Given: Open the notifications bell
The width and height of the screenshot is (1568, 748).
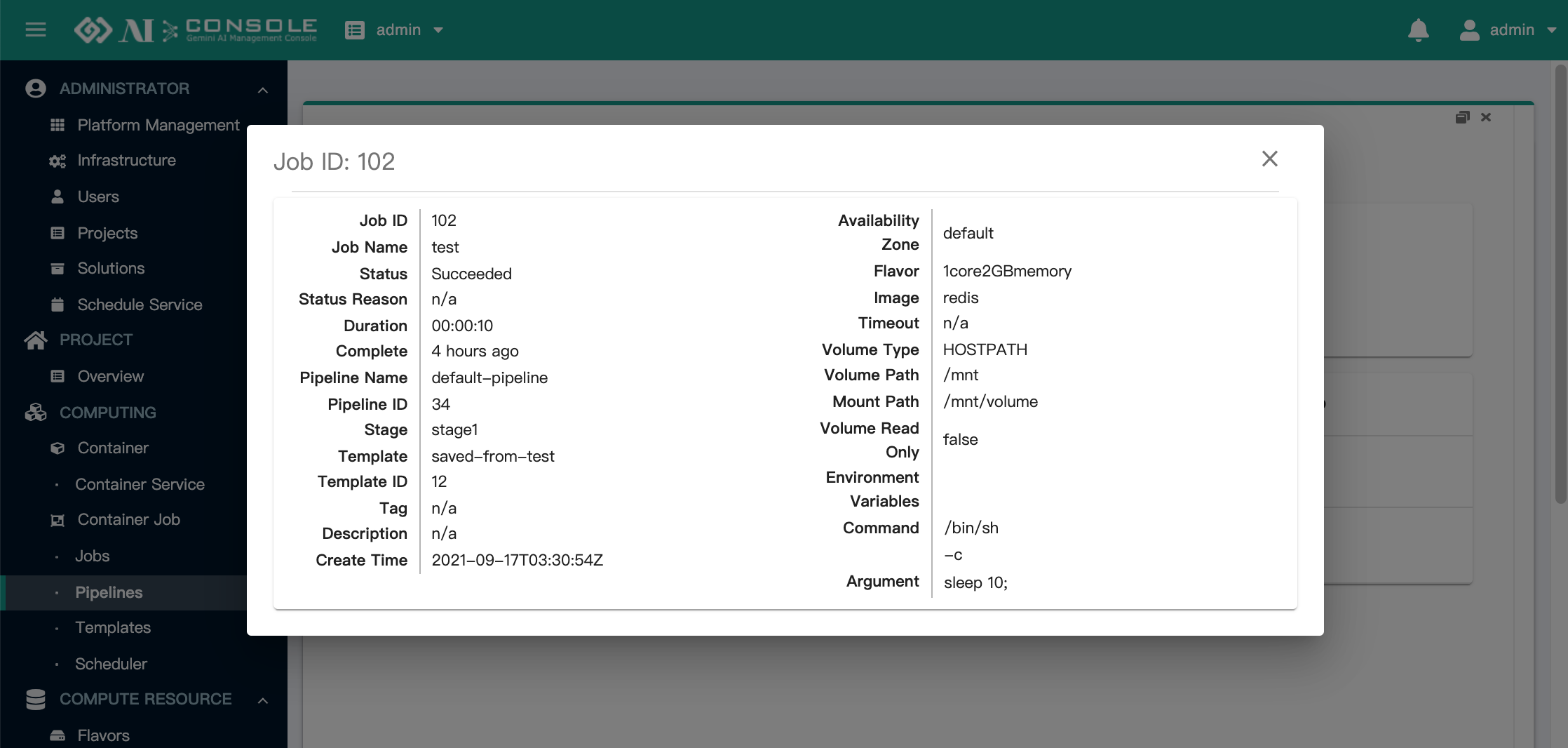Looking at the screenshot, I should pos(1419,30).
